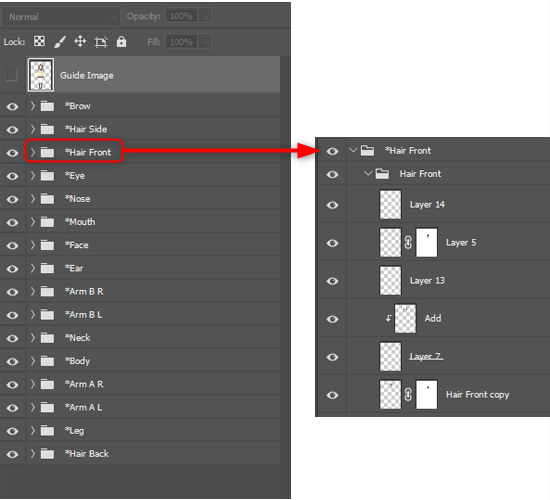Viewport: 550px width, 500px height.
Task: Open the Opacity slider dropdown arrow
Action: (x=205, y=16)
